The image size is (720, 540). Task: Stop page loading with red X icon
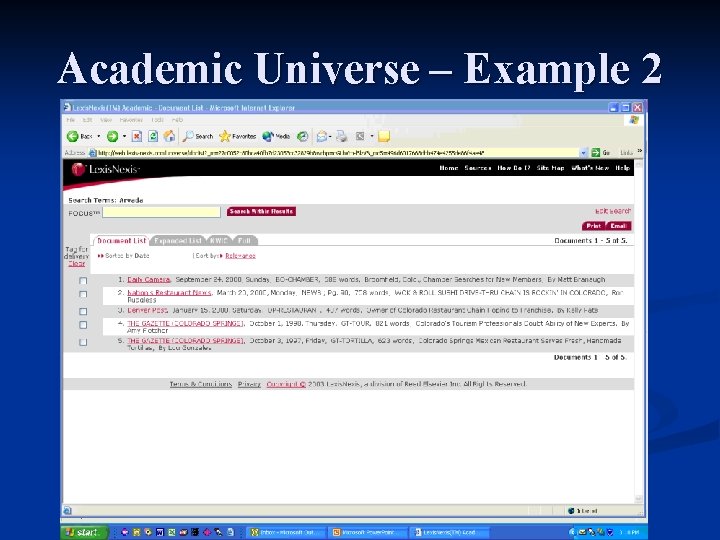pos(137,136)
